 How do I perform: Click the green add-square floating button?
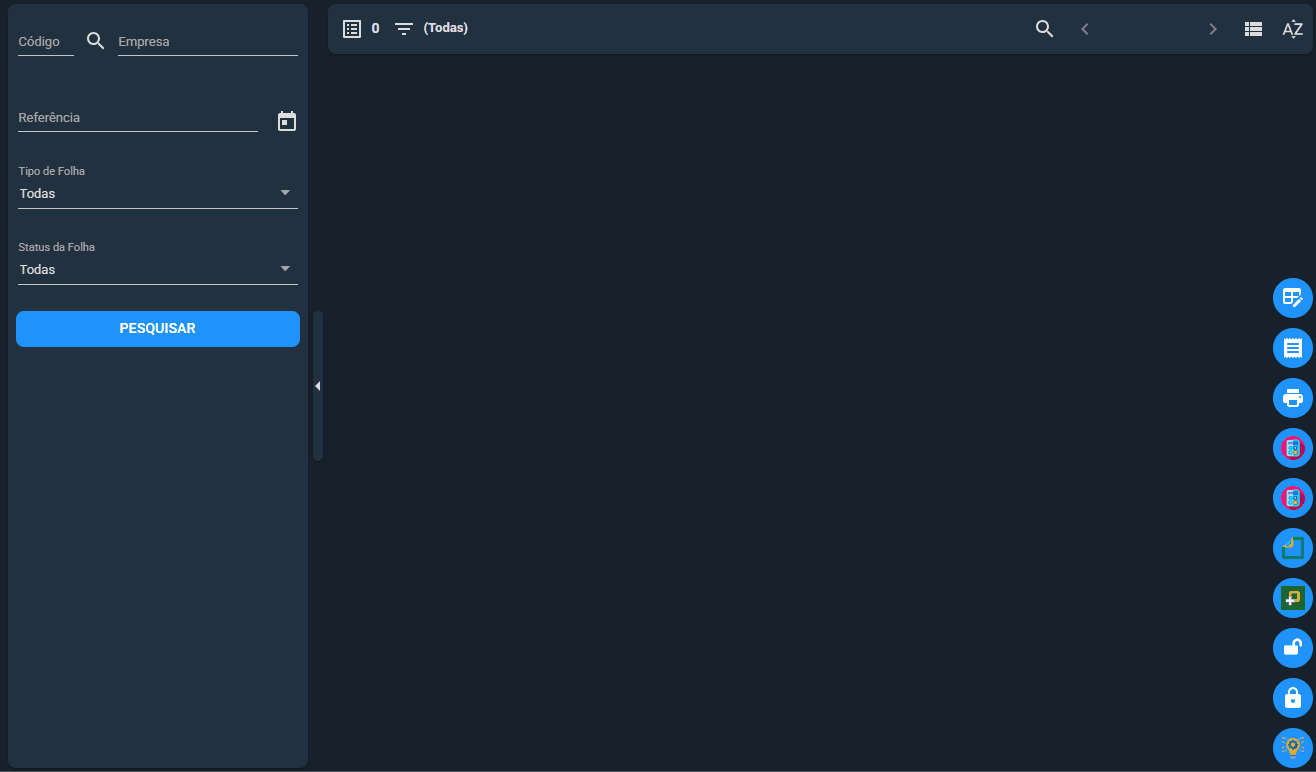pos(1293,598)
